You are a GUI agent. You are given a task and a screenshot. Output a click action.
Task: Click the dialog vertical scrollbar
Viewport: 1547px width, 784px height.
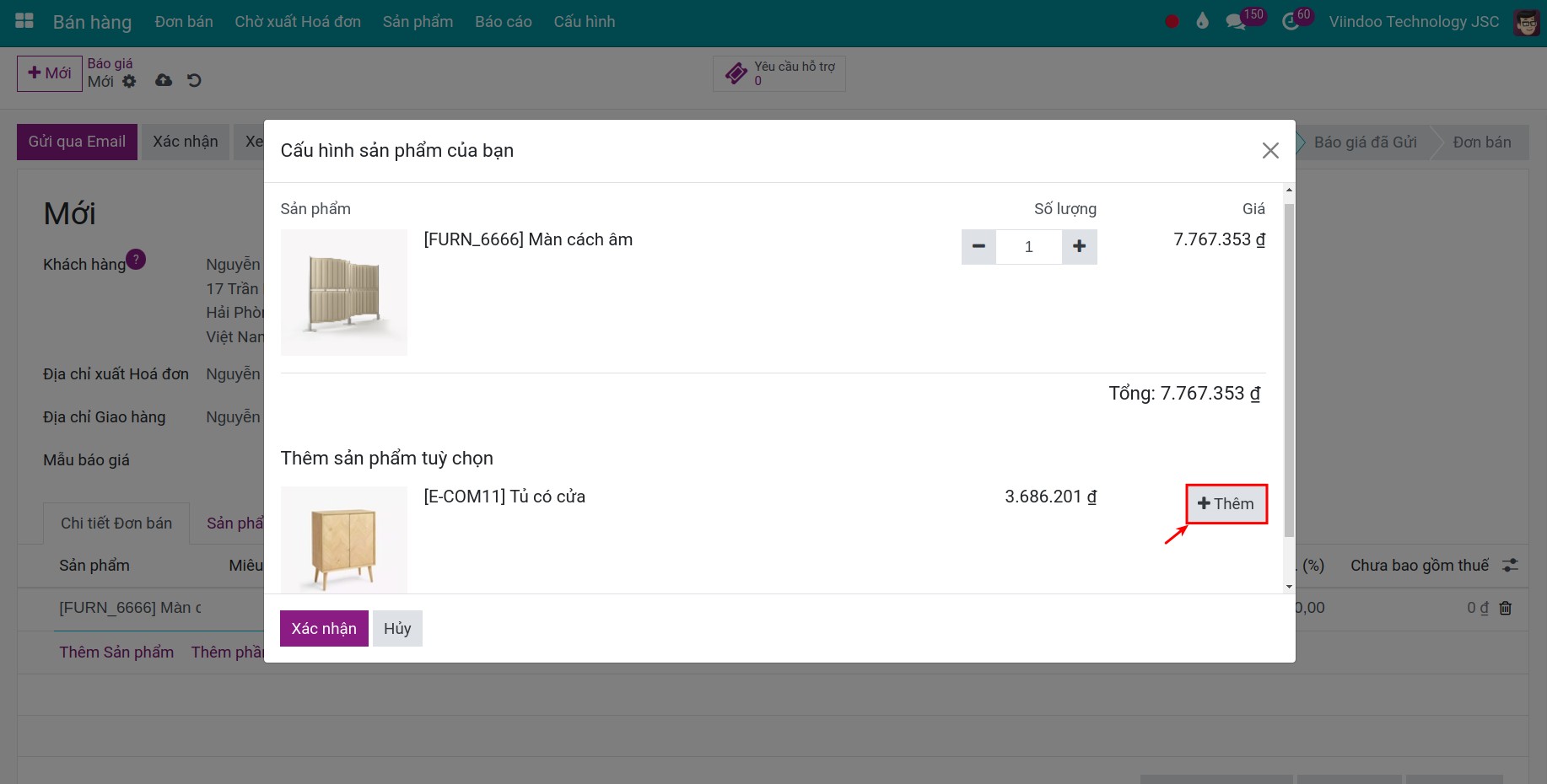pos(1288,371)
